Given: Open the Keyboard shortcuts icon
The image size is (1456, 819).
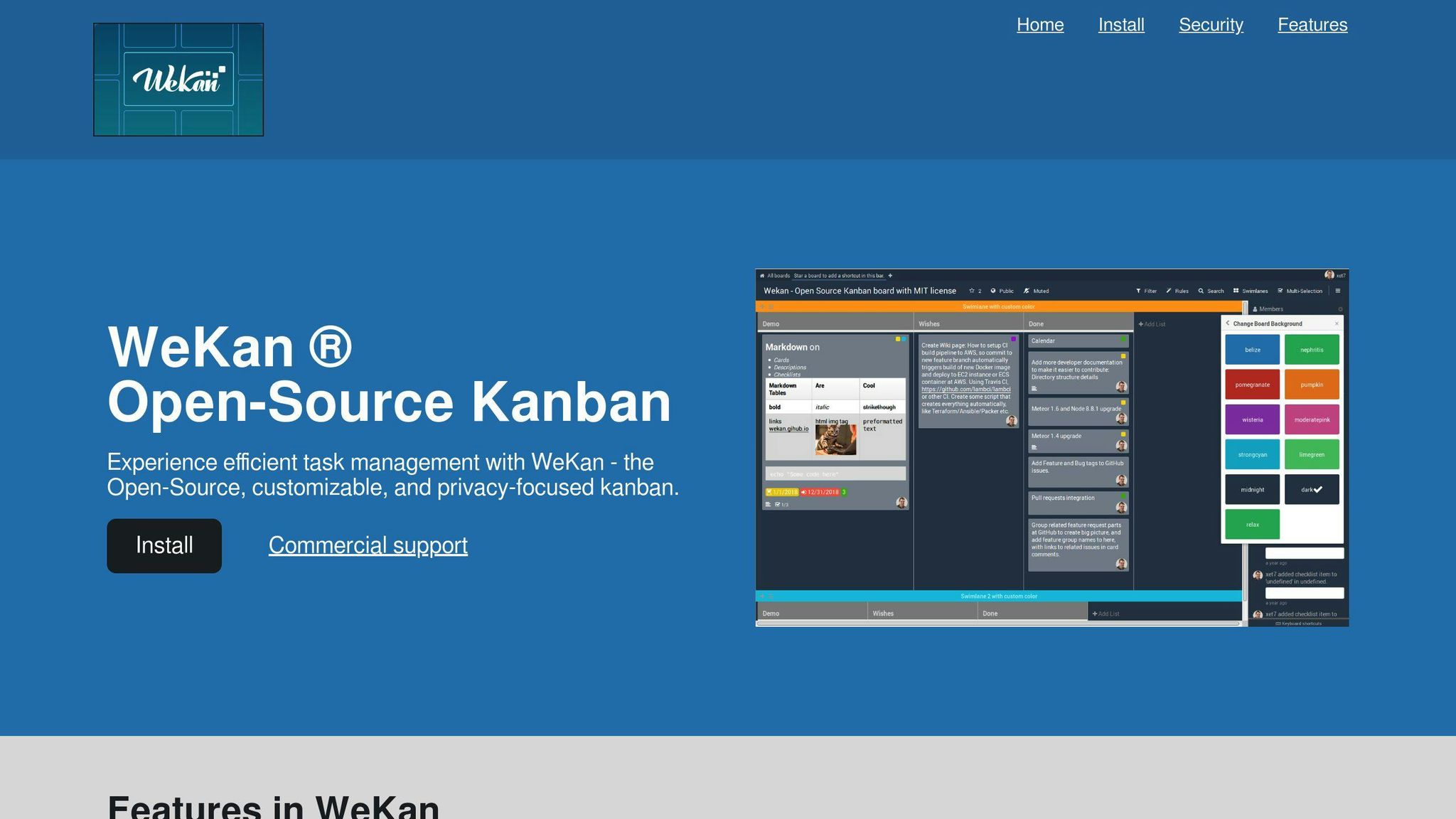Looking at the screenshot, I should pos(1278,623).
